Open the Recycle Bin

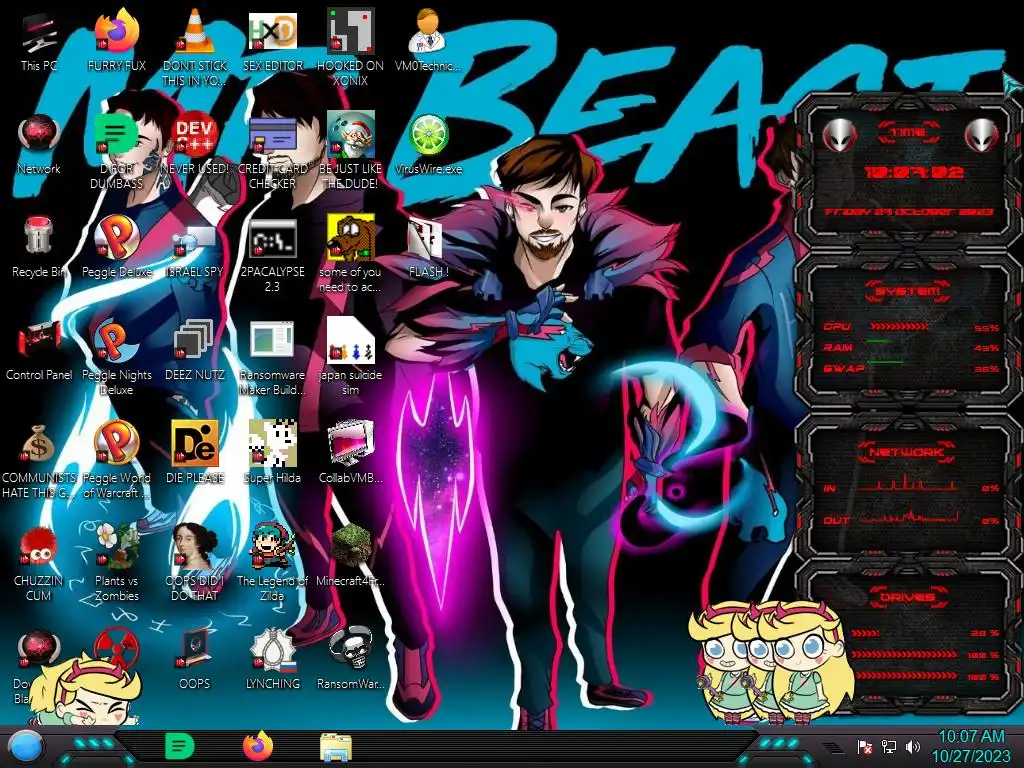coord(39,236)
